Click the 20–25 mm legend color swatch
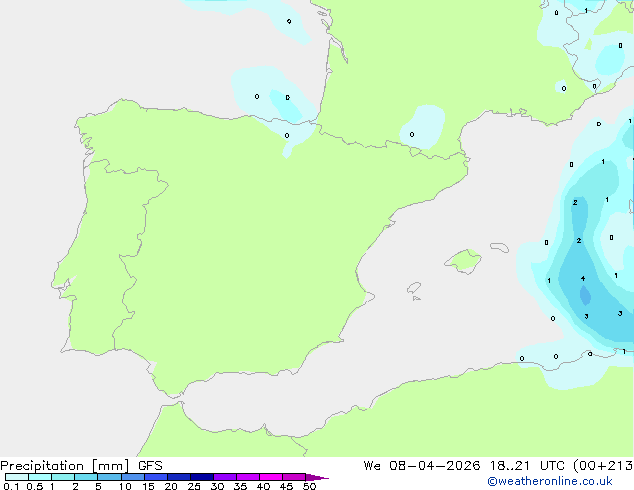The width and height of the screenshot is (634, 490). [x=179, y=477]
